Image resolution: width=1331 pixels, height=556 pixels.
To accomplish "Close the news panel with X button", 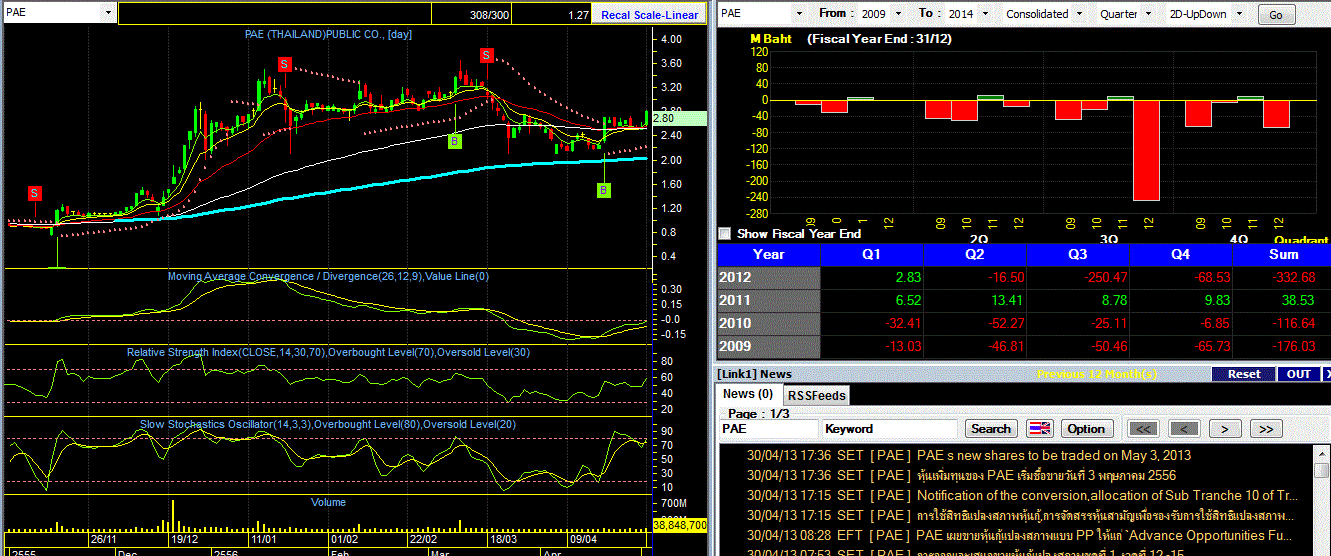I will (1327, 374).
